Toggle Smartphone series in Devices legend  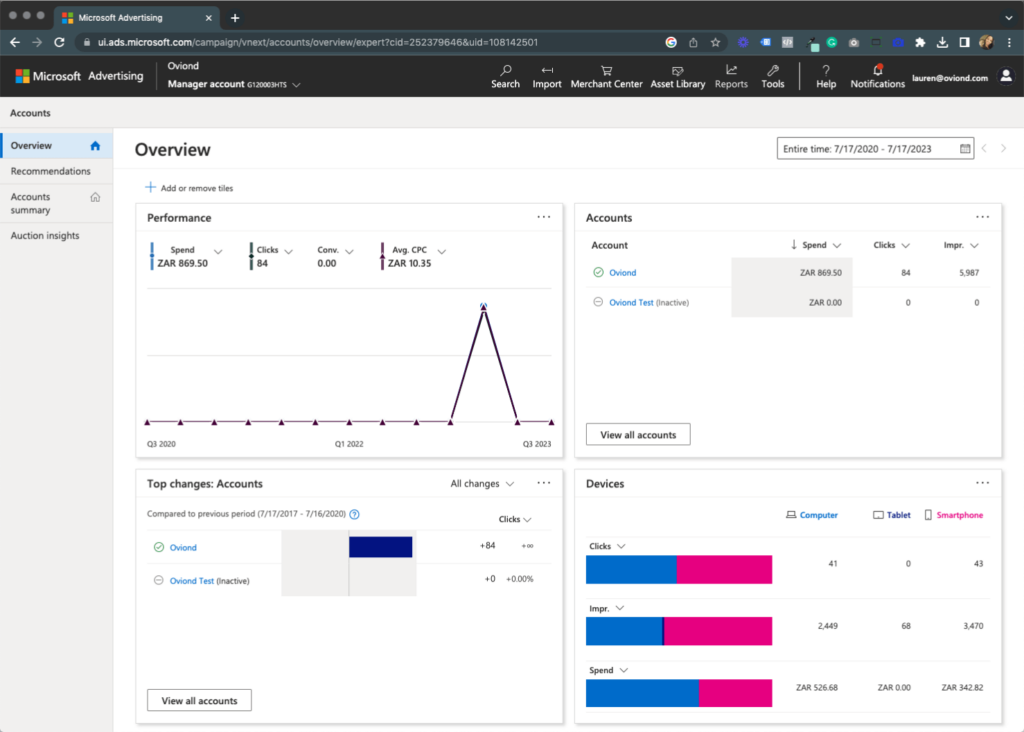click(953, 515)
